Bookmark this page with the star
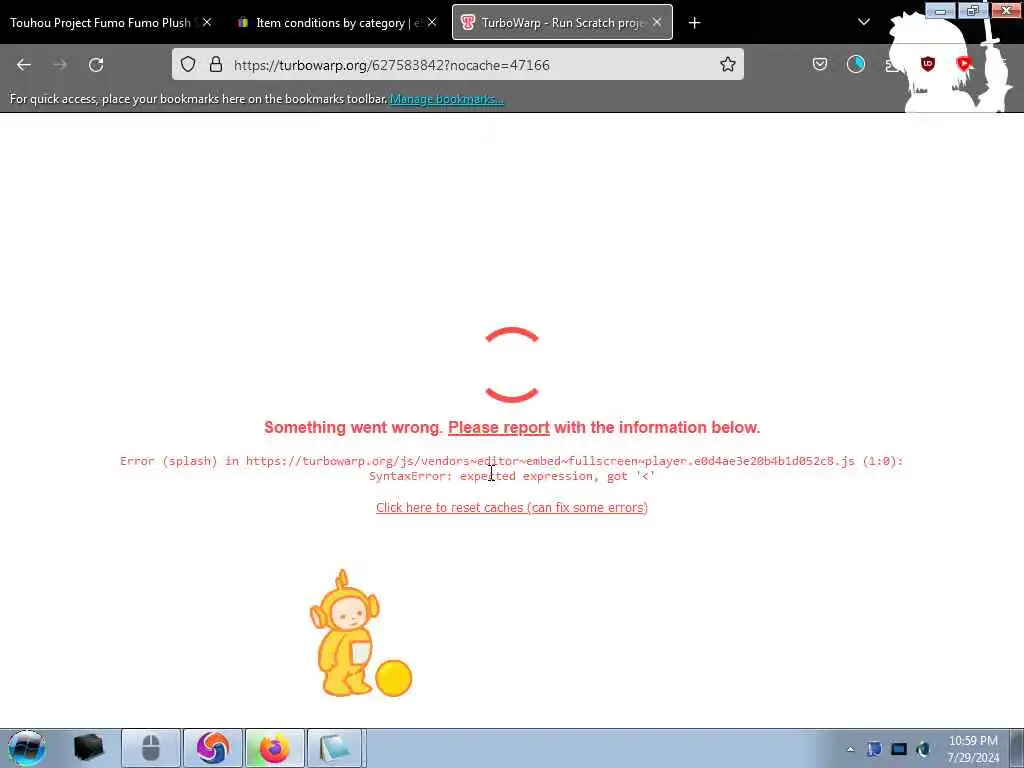 (x=728, y=64)
